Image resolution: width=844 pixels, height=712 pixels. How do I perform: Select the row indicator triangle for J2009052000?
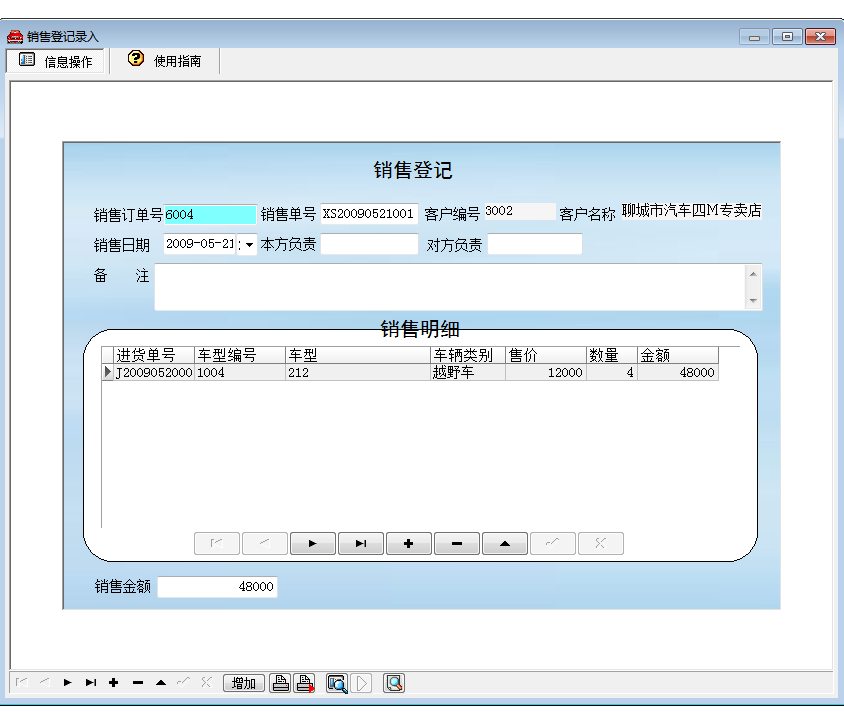[108, 372]
